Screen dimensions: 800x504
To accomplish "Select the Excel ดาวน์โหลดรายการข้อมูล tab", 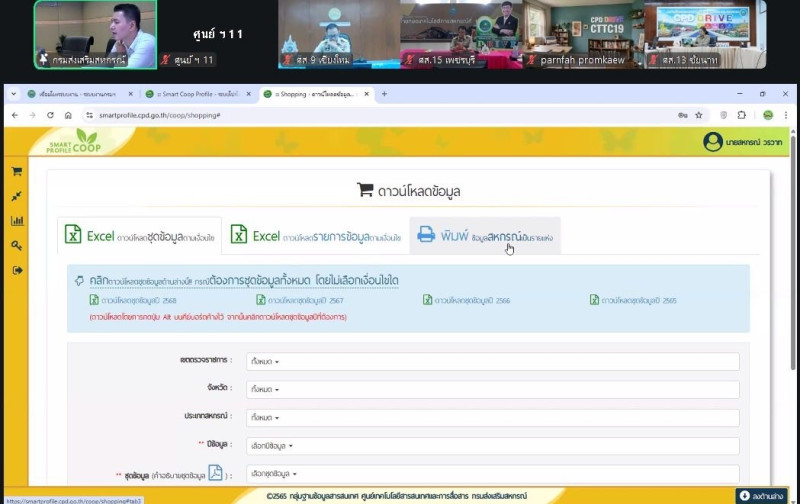I will click(x=315, y=236).
